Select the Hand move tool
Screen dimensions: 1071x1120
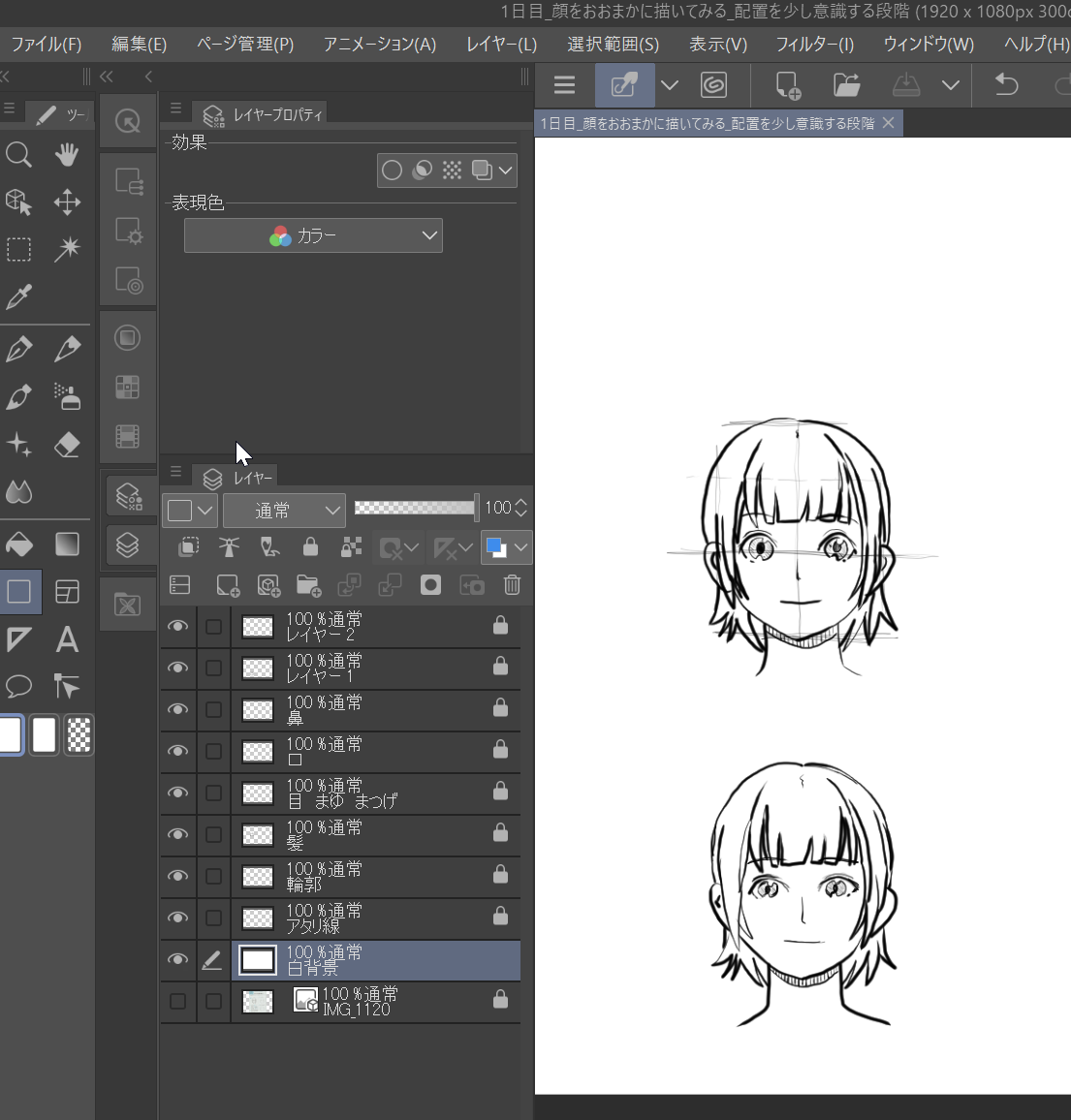(x=67, y=155)
